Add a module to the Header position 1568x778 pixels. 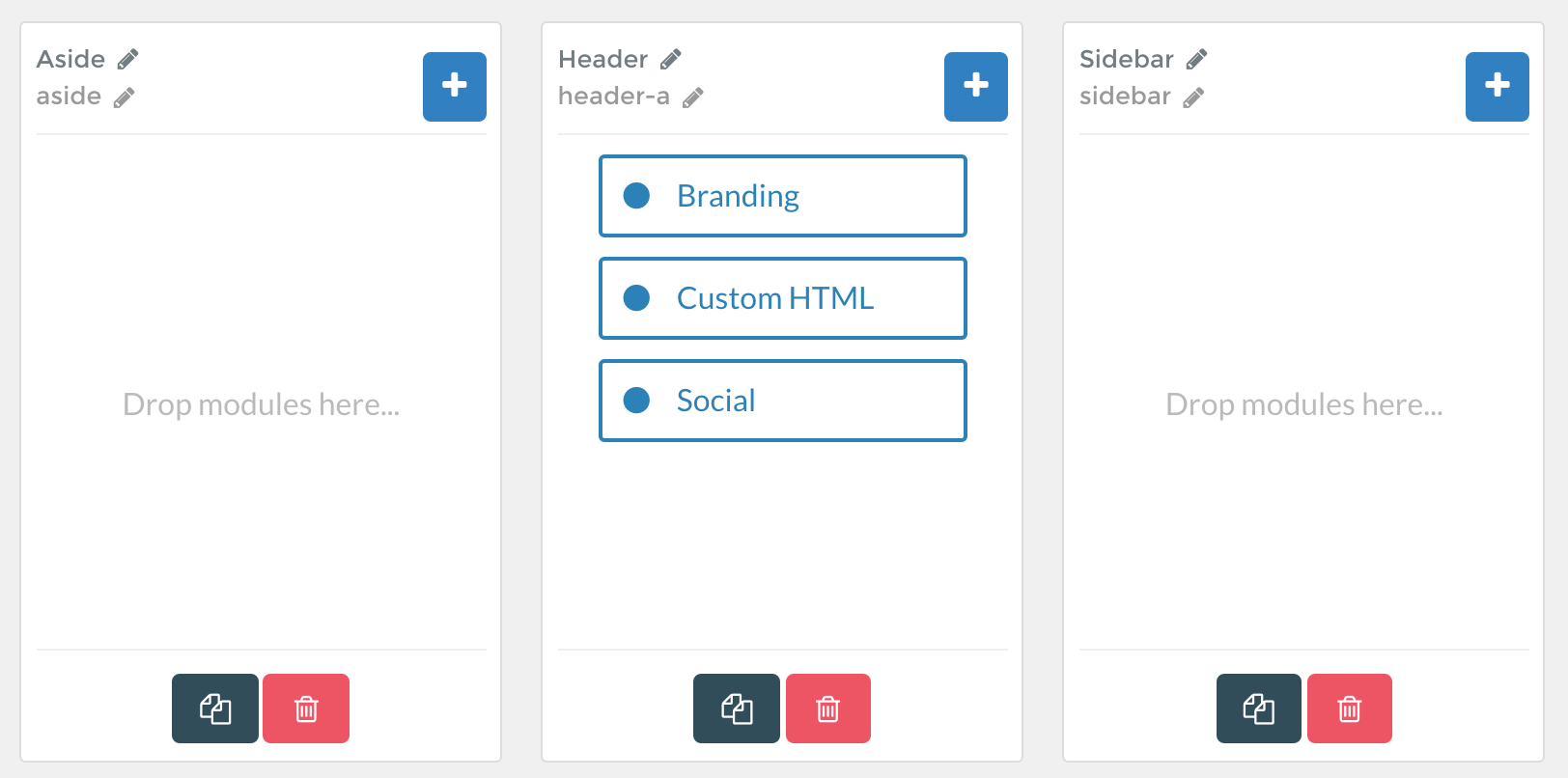pos(976,87)
